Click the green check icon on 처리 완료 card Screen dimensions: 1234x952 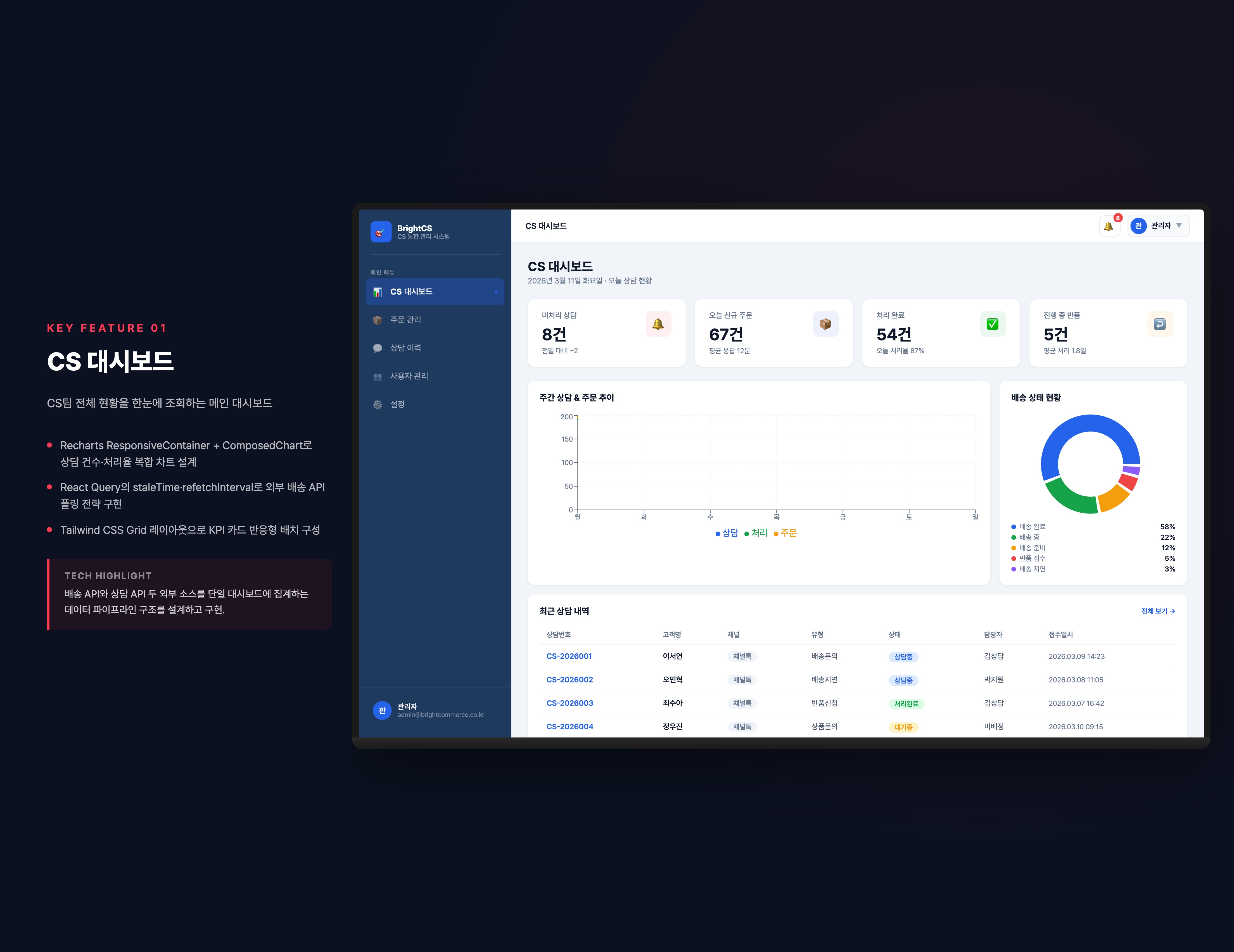click(x=992, y=324)
